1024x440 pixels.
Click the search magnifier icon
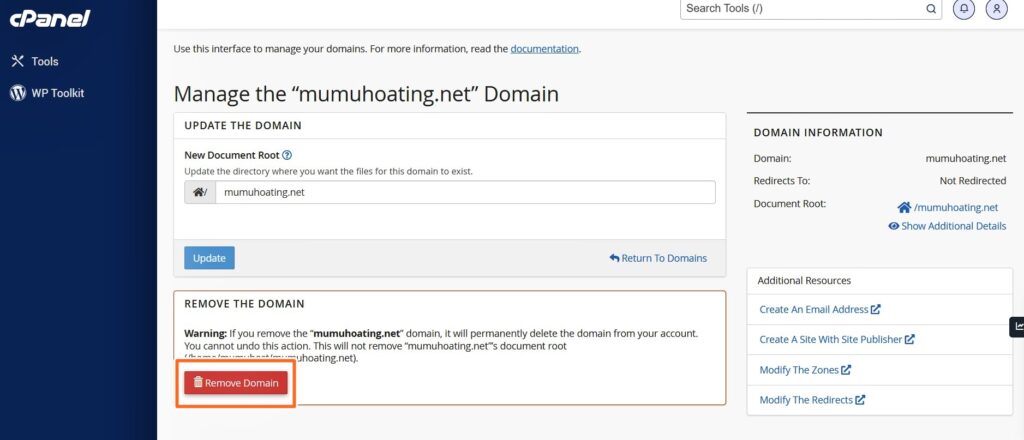tap(931, 9)
